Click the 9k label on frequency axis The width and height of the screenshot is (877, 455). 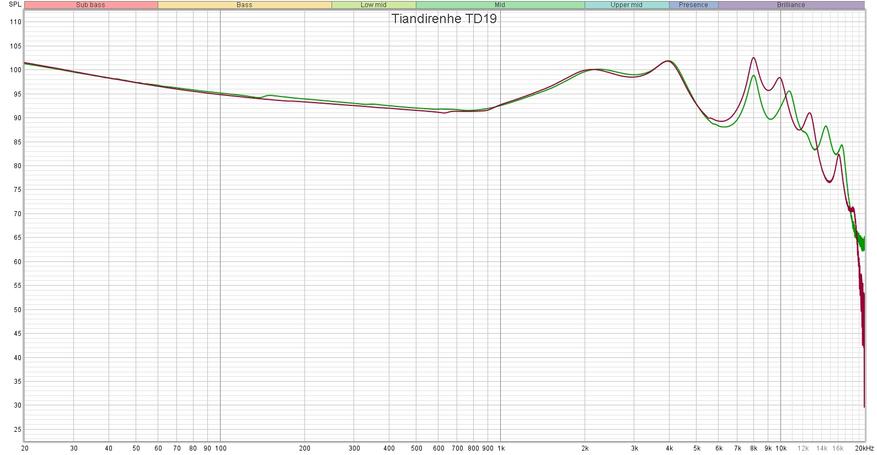pos(768,448)
